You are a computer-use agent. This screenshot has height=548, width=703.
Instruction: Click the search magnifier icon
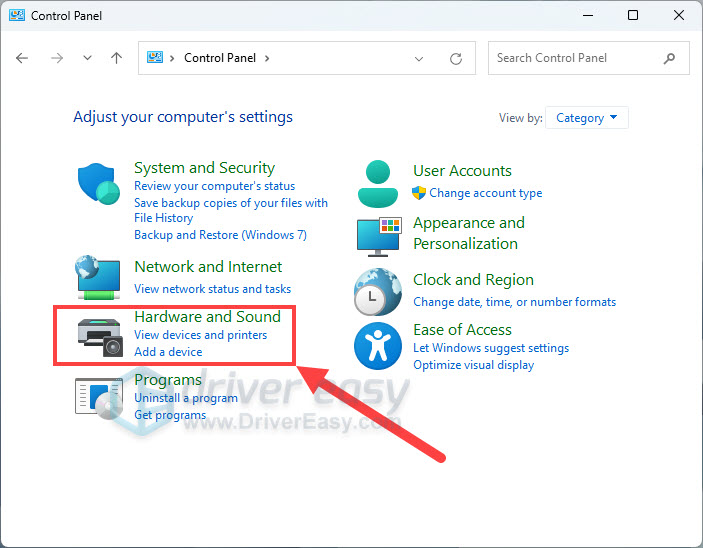[669, 58]
